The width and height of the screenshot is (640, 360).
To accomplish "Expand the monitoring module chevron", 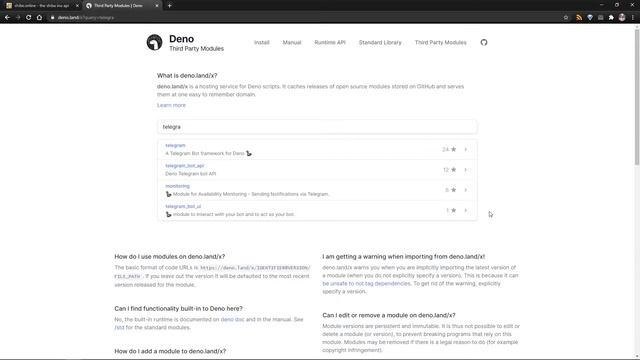I will pyautogui.click(x=465, y=190).
